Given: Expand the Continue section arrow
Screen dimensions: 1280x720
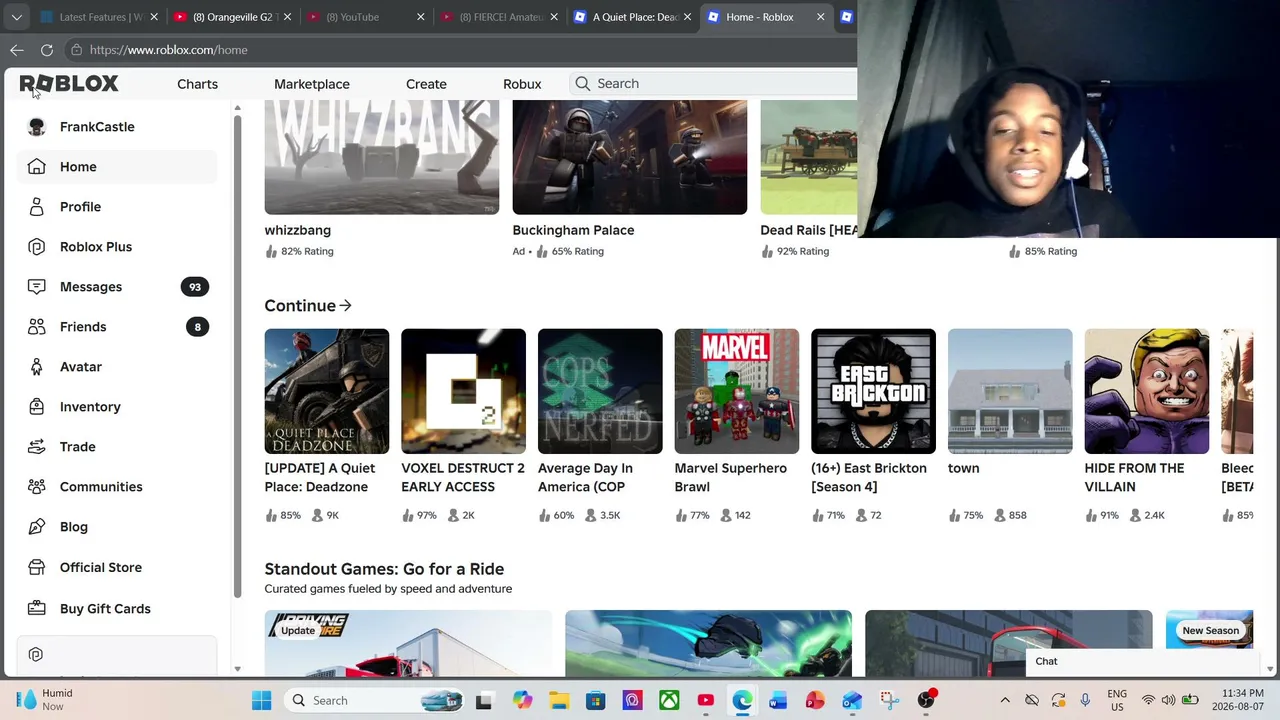Looking at the screenshot, I should point(345,306).
